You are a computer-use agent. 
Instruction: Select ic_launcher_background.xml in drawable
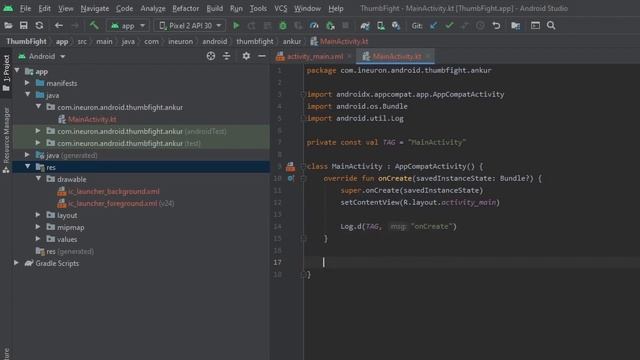click(114, 191)
